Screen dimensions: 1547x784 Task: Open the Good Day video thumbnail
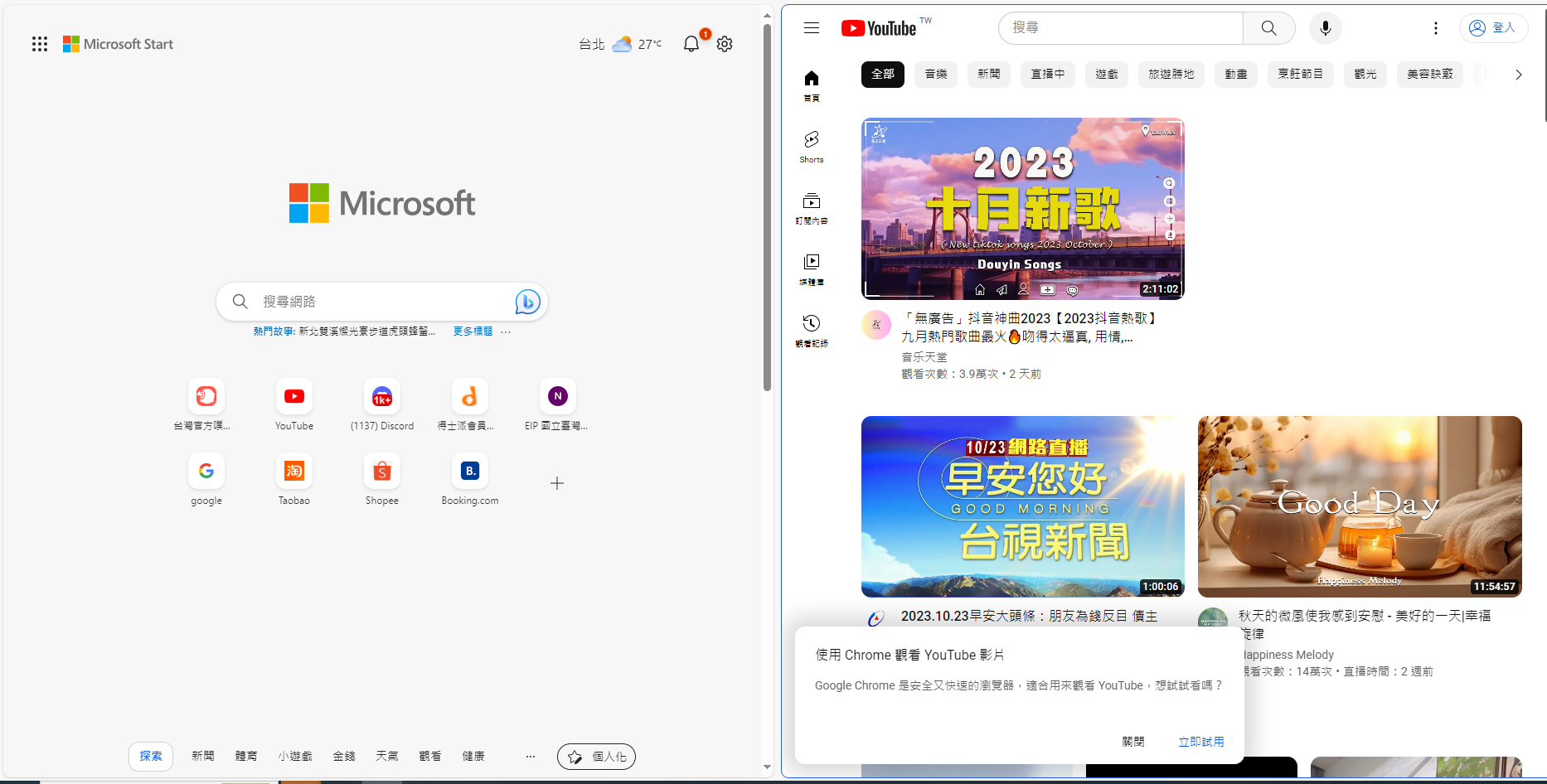pyautogui.click(x=1360, y=506)
